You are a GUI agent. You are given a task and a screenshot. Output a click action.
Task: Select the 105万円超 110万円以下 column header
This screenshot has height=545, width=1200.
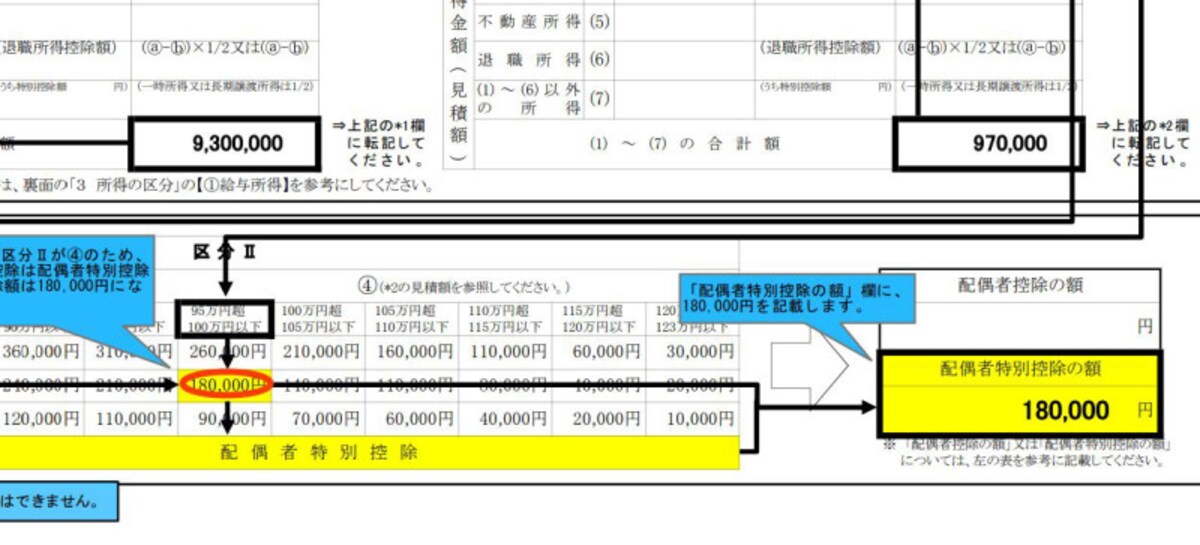[x=411, y=319]
